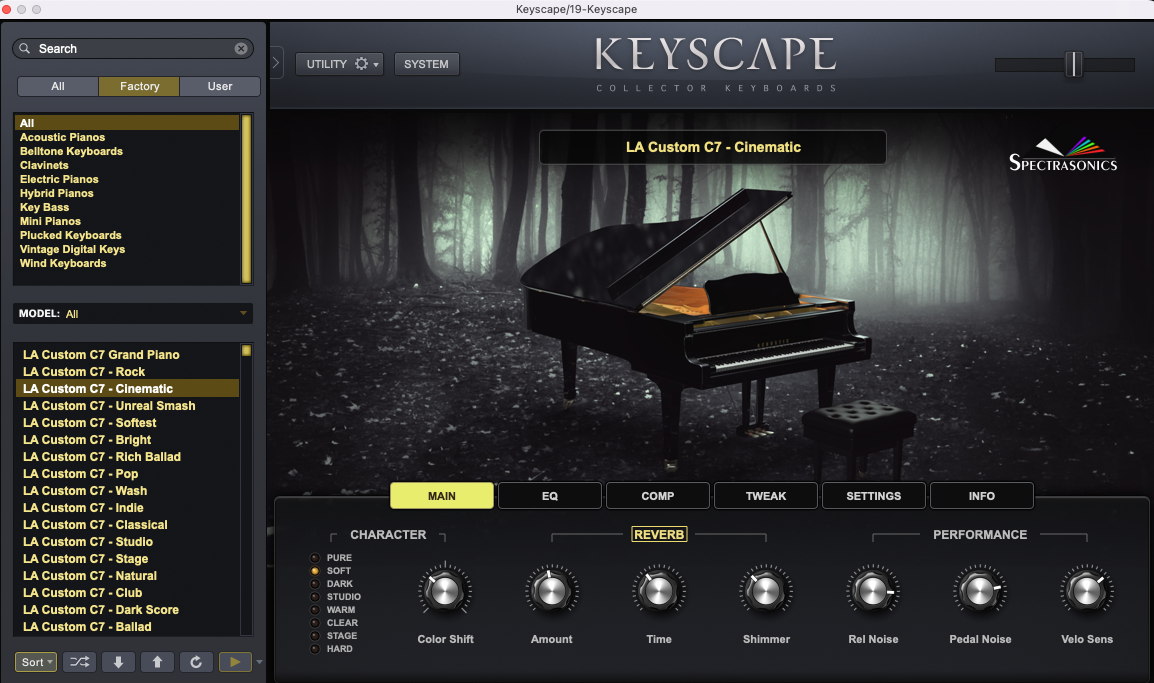
Task: Click the Pedal Noise knob
Action: click(x=980, y=591)
